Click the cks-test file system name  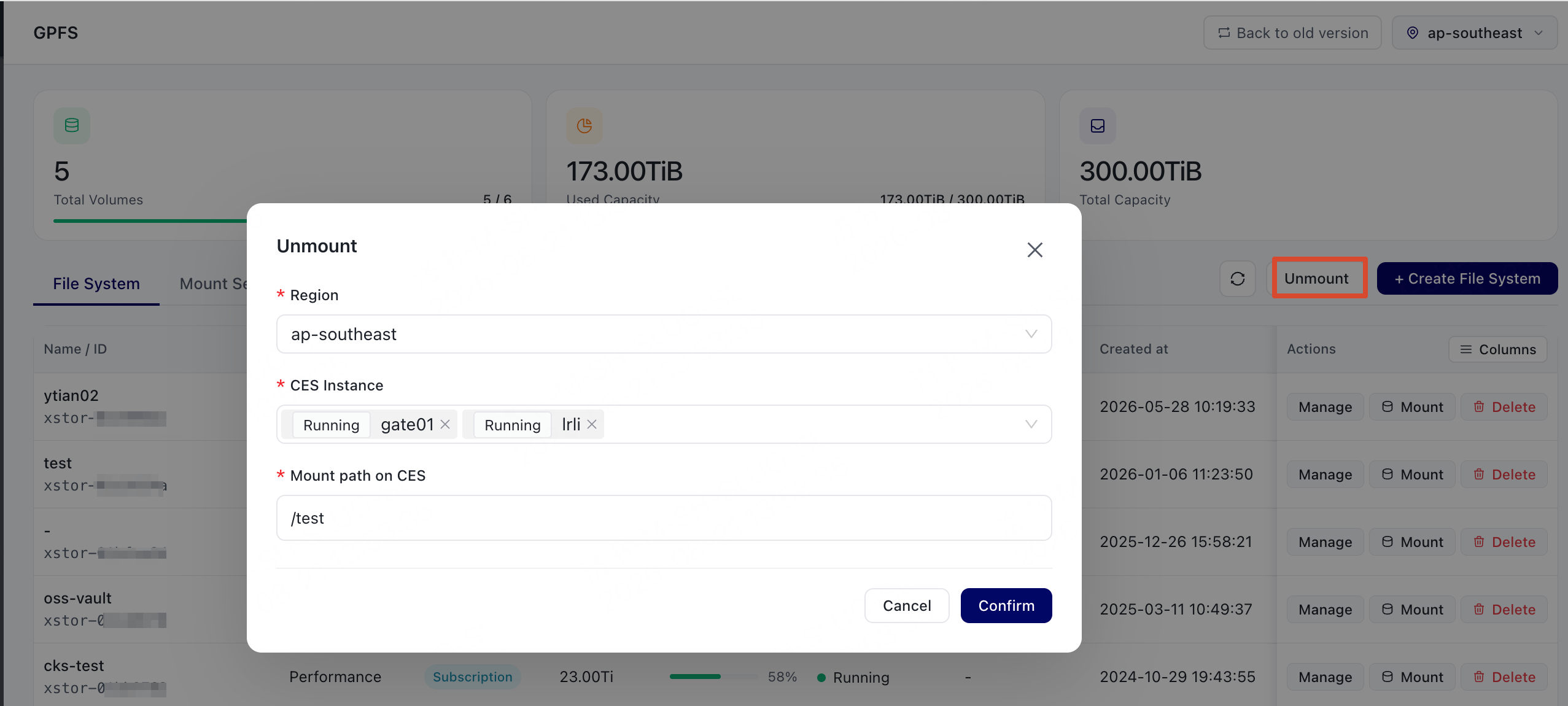[74, 665]
